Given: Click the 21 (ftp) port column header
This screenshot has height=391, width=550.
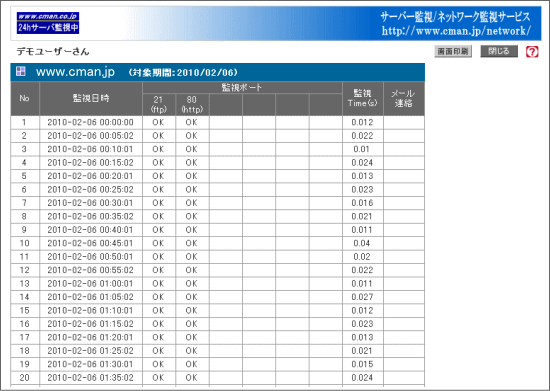Looking at the screenshot, I should [x=159, y=105].
